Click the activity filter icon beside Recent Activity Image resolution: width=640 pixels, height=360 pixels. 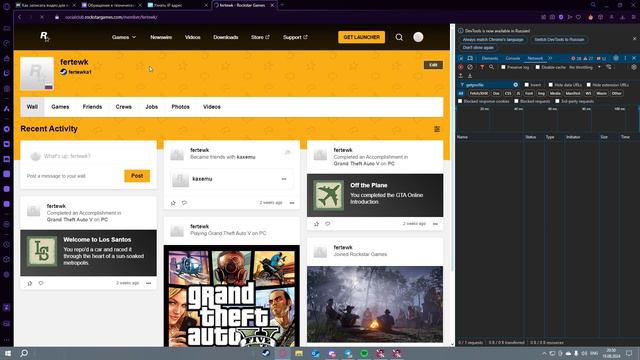click(x=437, y=129)
